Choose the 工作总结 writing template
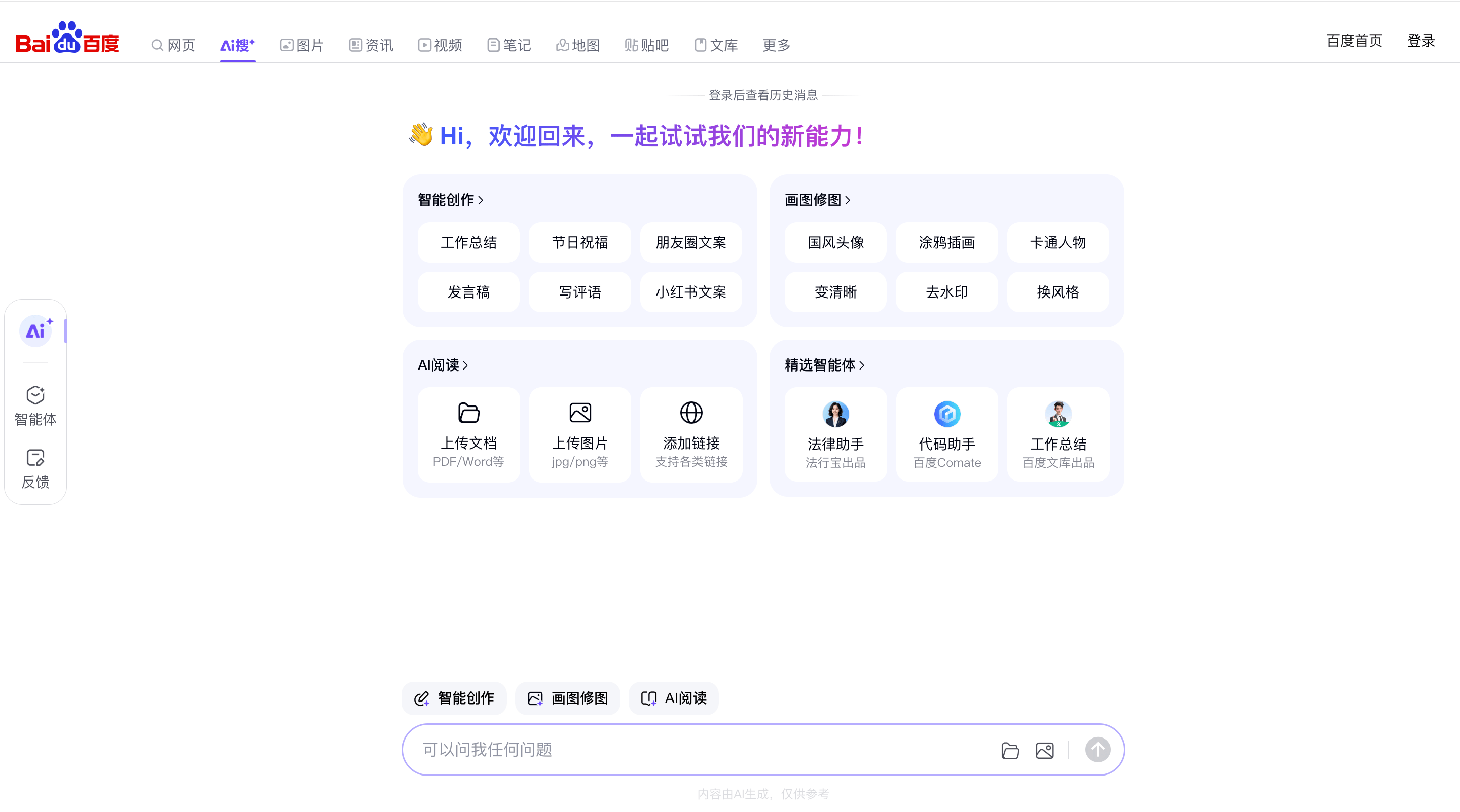 (x=468, y=242)
